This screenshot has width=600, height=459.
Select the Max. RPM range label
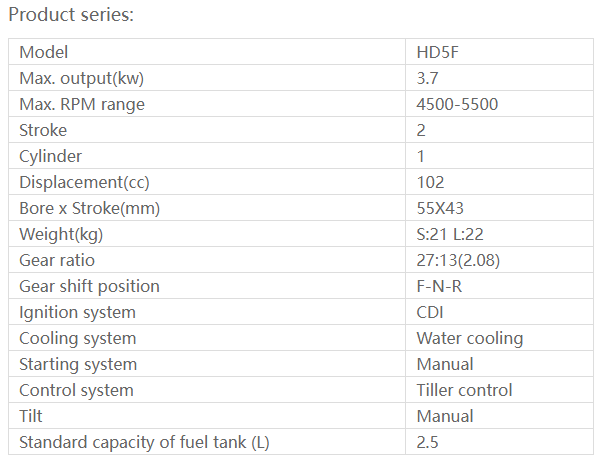(82, 105)
